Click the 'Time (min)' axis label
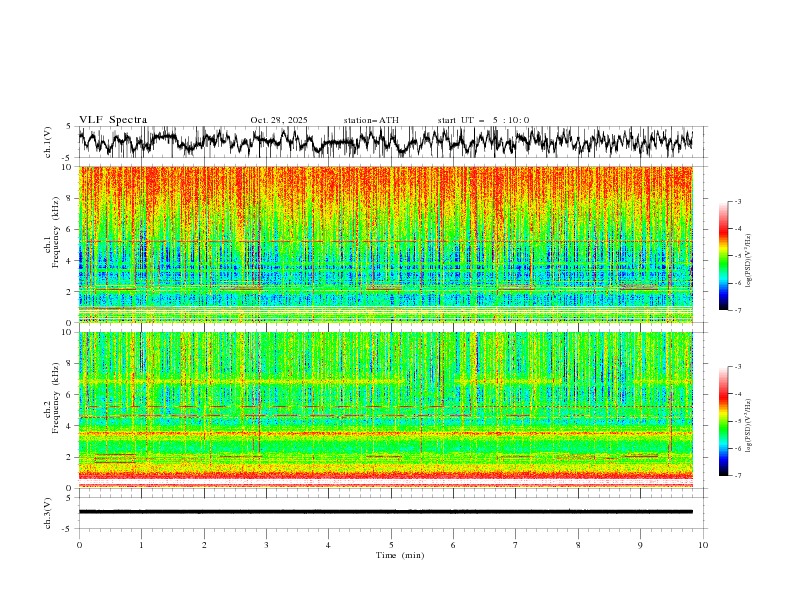792x612 pixels. point(400,555)
